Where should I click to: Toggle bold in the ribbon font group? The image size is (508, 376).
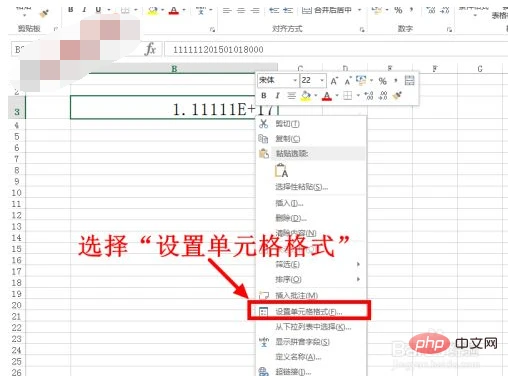click(71, 10)
